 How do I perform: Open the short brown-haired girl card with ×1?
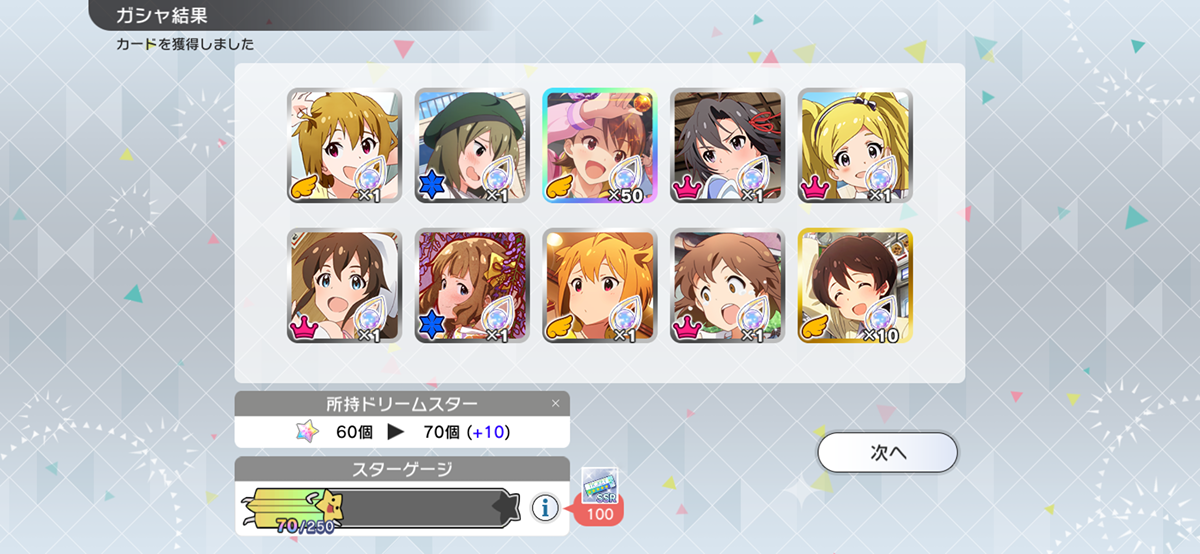click(x=728, y=286)
